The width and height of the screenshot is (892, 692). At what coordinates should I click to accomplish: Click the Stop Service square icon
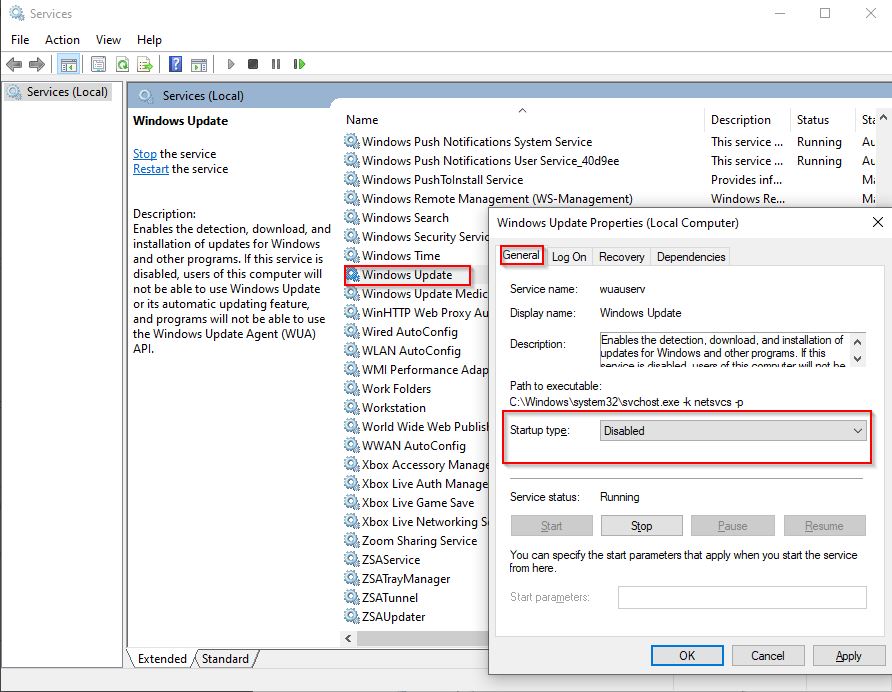[x=253, y=64]
